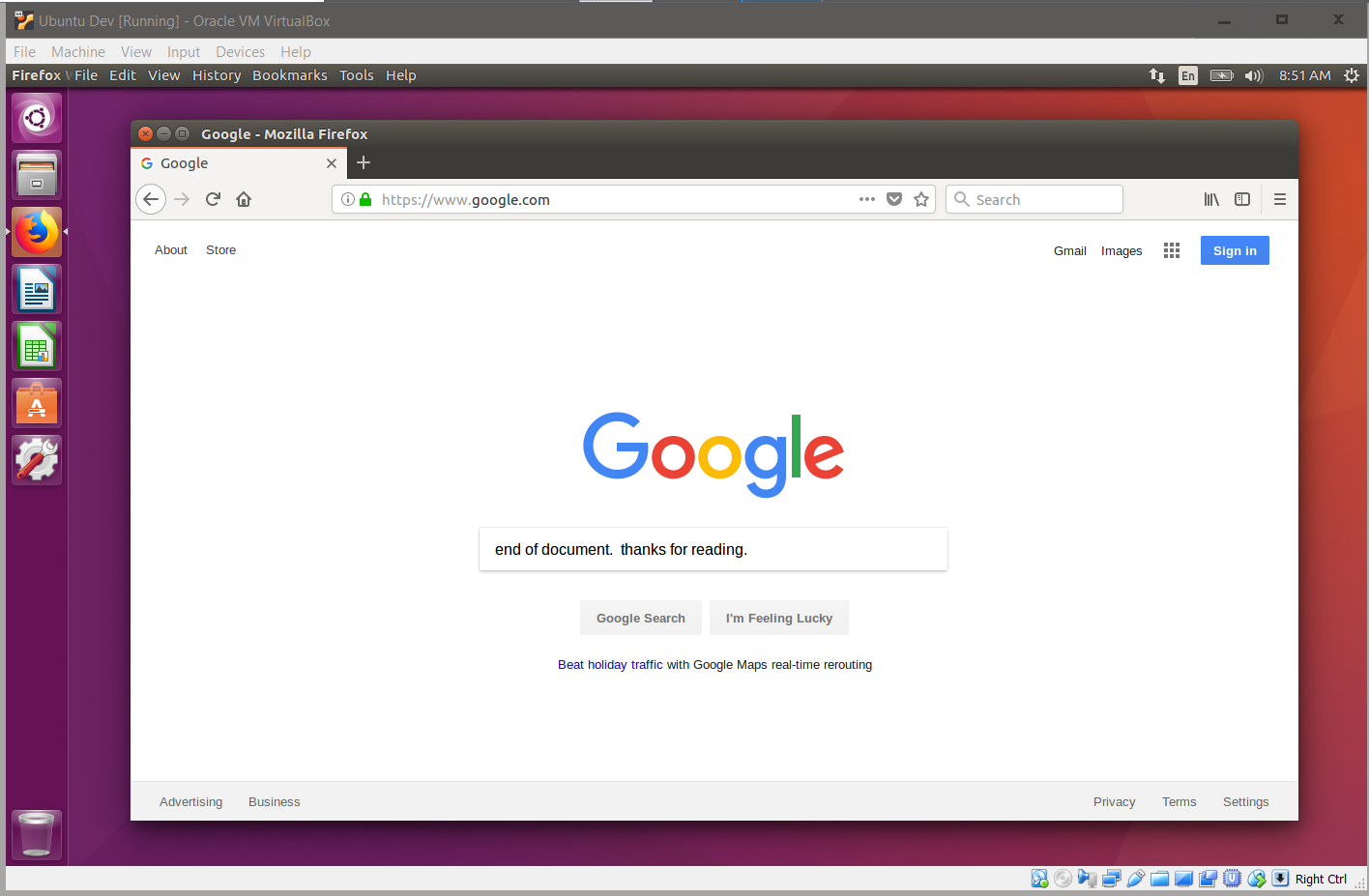Click I'm Feeling Lucky button
The height and width of the screenshot is (896, 1369).
pyautogui.click(x=779, y=618)
